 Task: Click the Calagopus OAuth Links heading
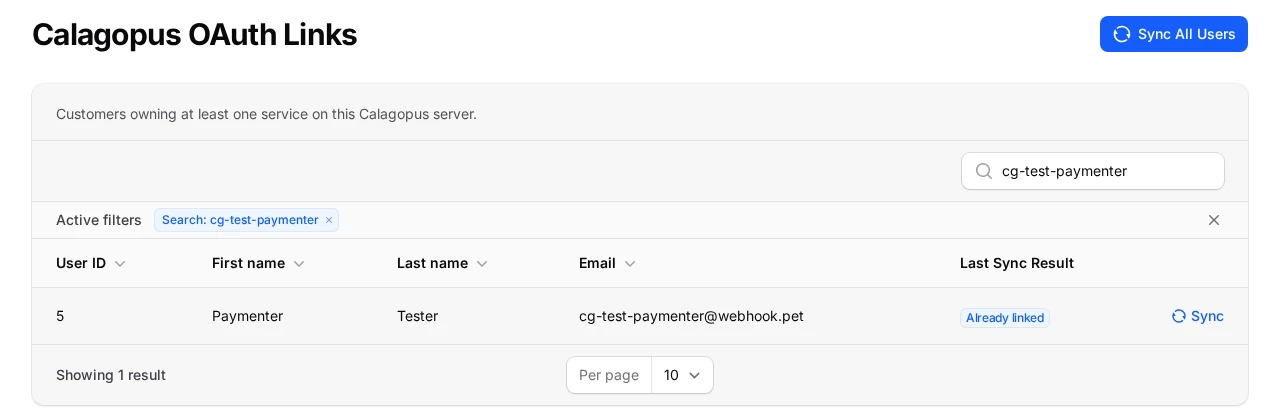194,34
